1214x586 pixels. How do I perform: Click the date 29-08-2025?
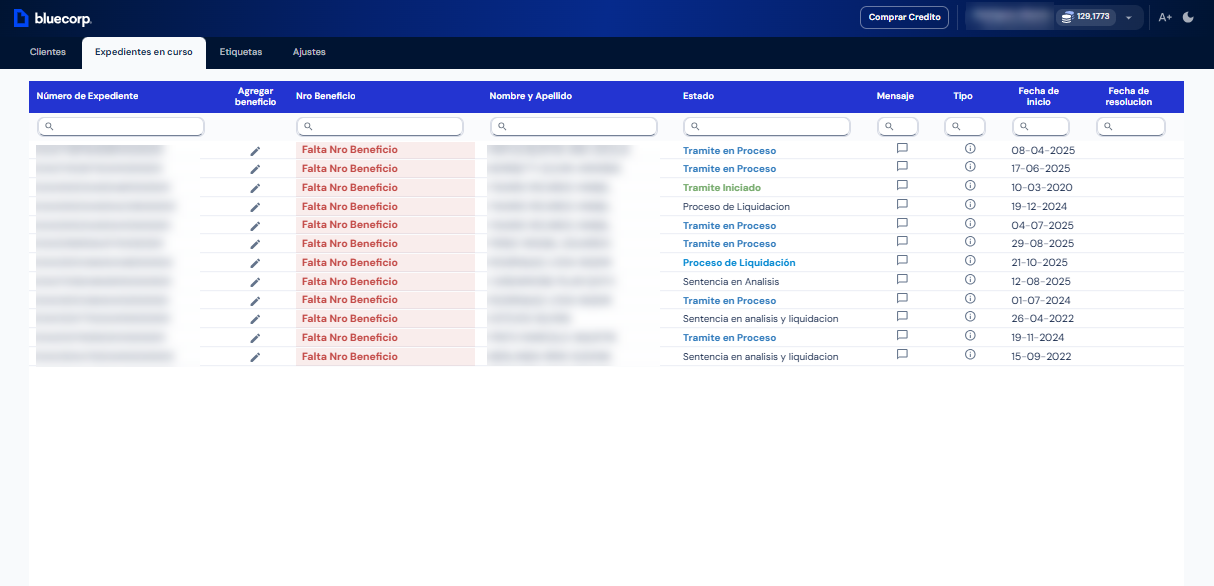pos(1043,244)
